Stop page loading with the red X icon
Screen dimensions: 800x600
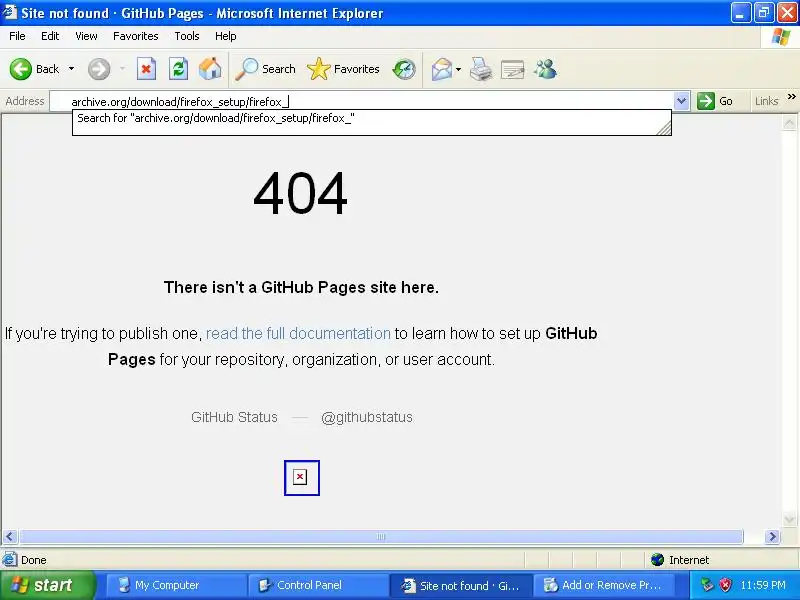146,69
